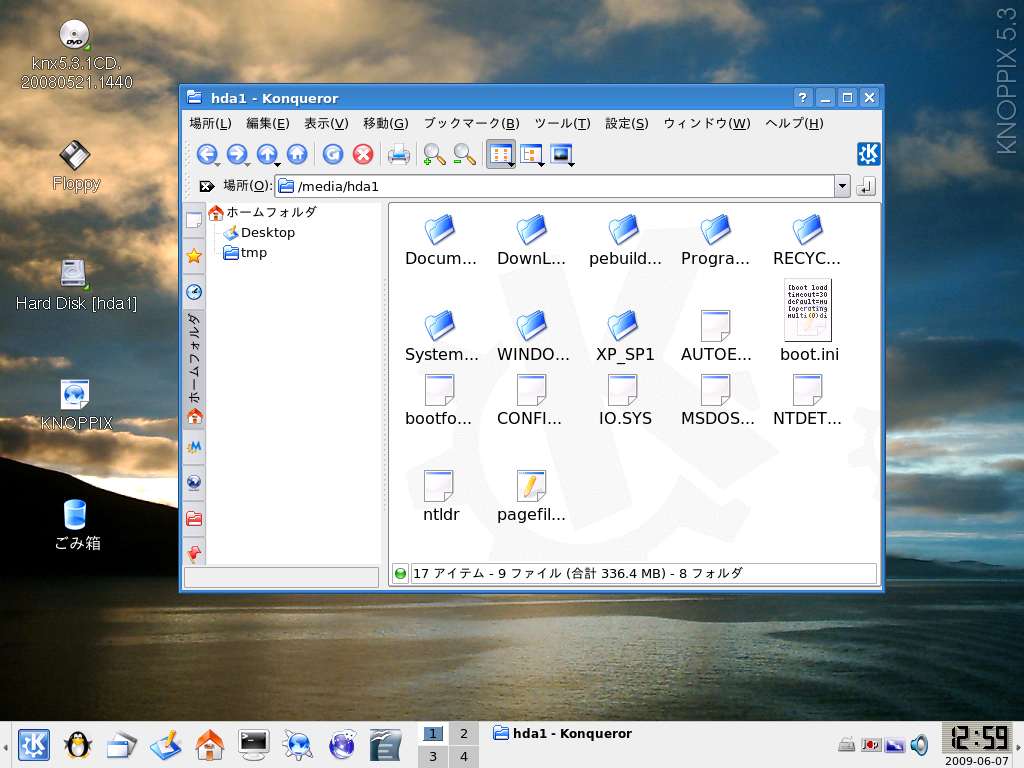The width and height of the screenshot is (1024, 768).
Task: Open the 場所(L) menu
Action: point(210,123)
